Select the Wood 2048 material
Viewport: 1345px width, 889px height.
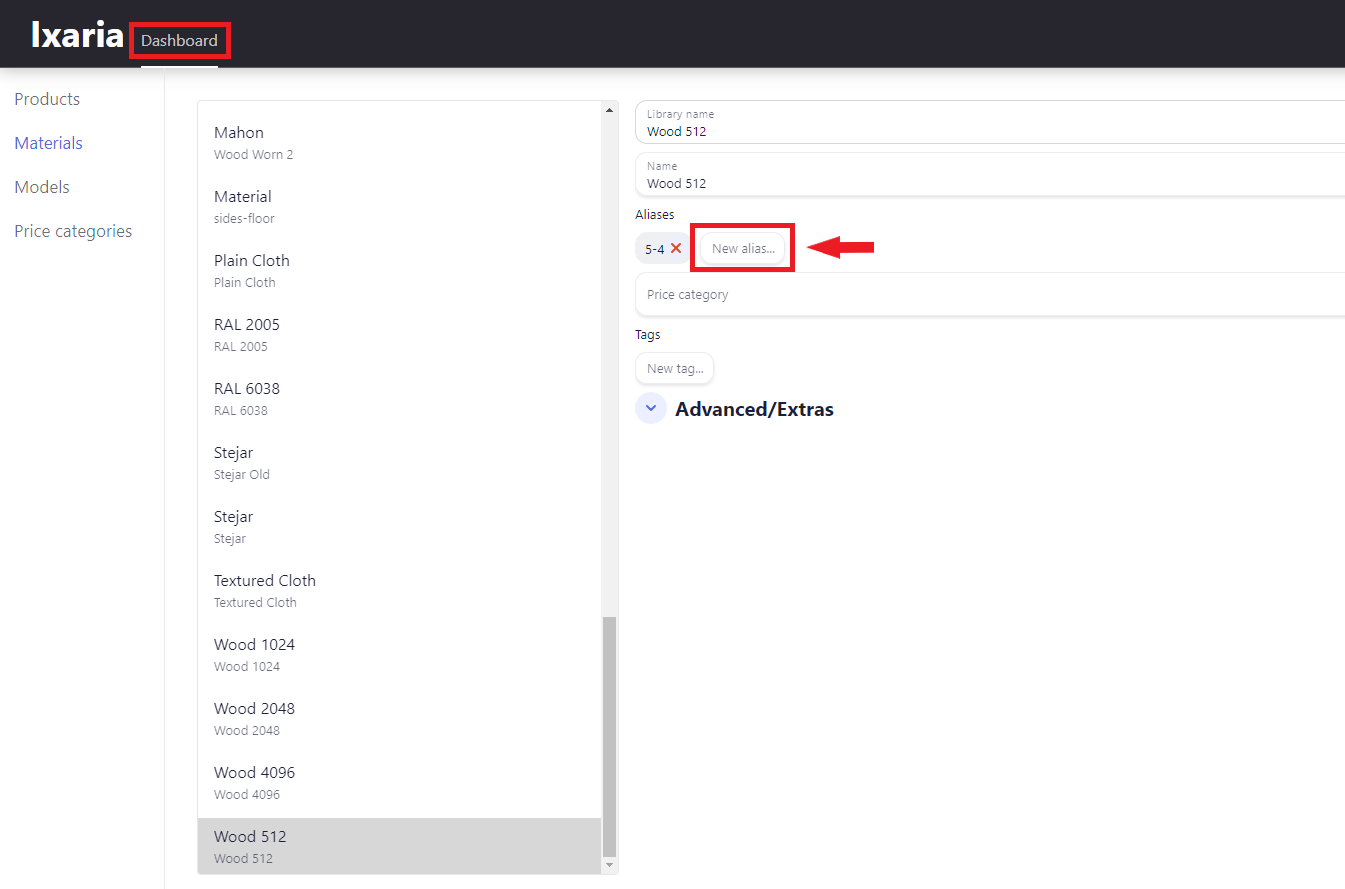point(400,718)
